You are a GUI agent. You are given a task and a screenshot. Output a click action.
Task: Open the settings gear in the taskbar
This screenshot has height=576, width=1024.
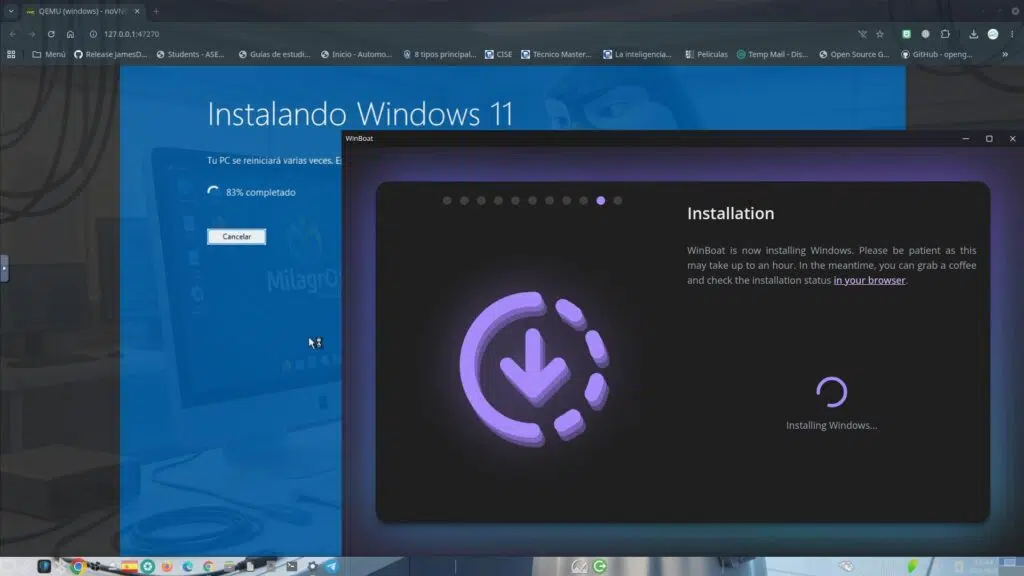click(x=312, y=566)
